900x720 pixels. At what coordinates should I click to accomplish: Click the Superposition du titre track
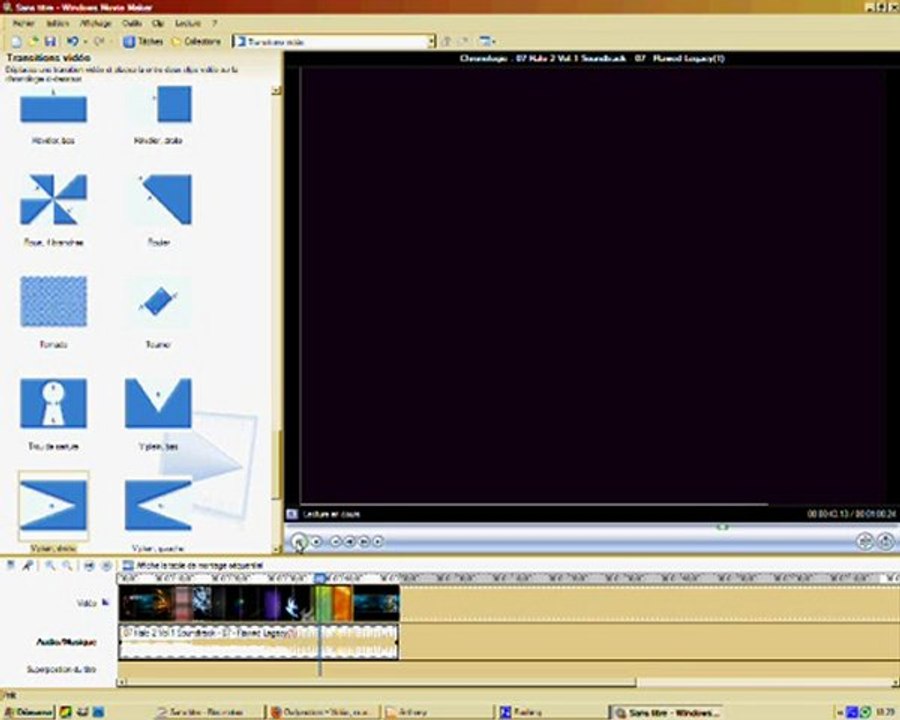coord(507,669)
